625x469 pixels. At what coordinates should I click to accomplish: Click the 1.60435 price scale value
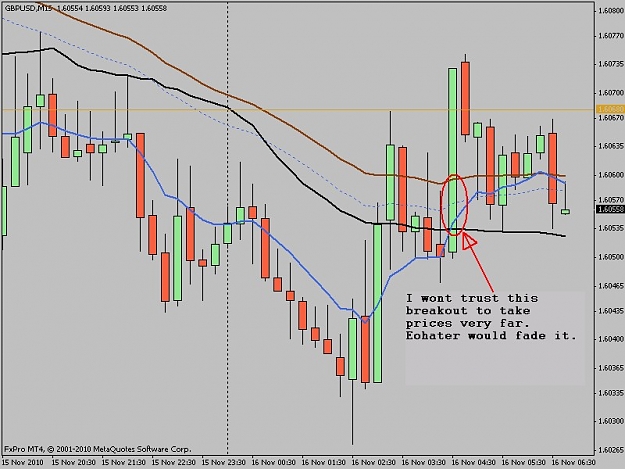click(x=611, y=310)
